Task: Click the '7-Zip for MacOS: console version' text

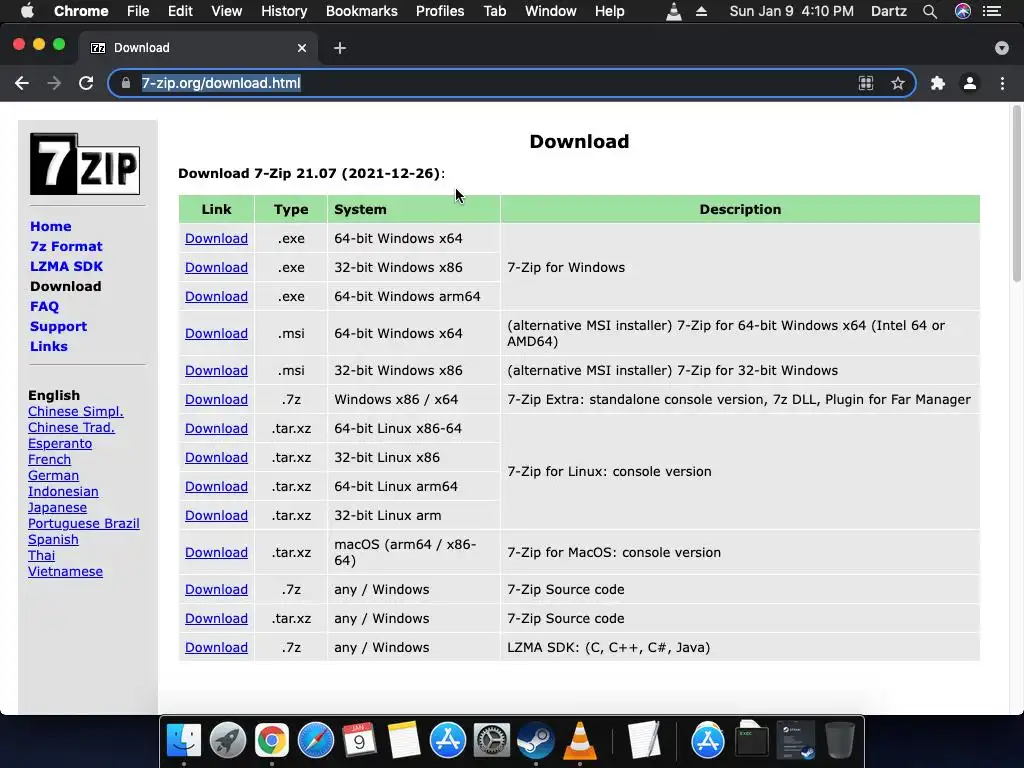Action: (x=614, y=552)
